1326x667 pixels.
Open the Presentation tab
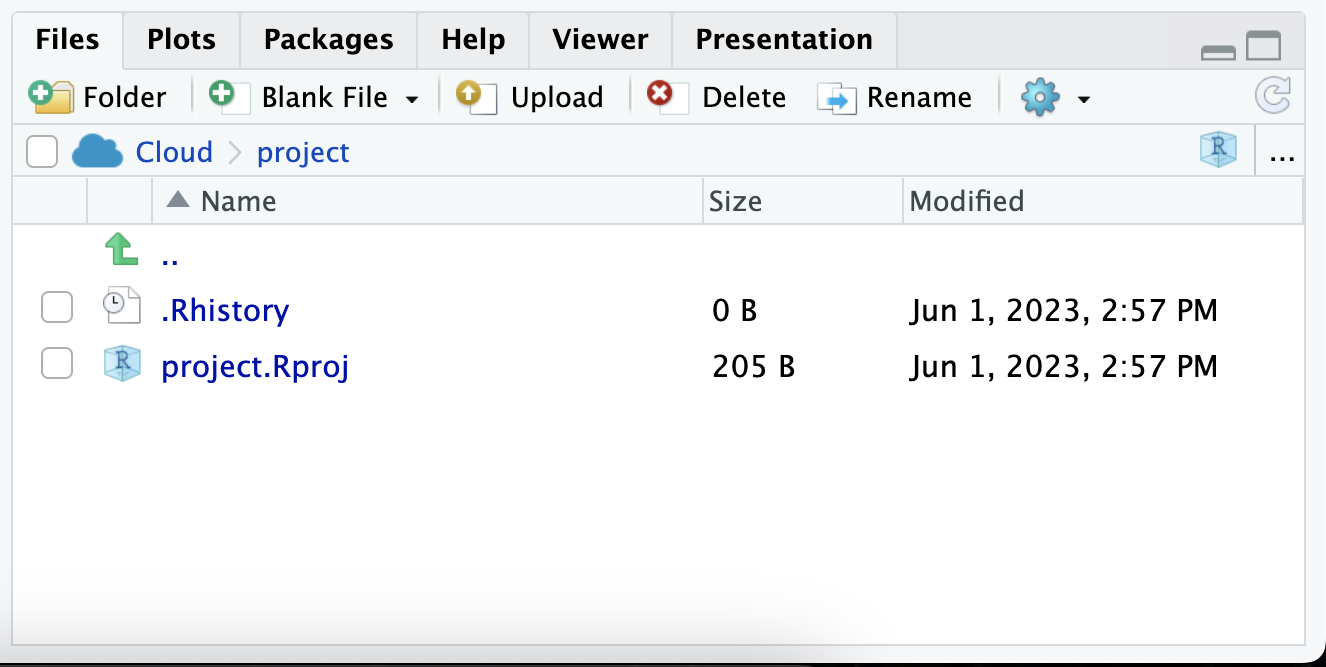pos(784,40)
